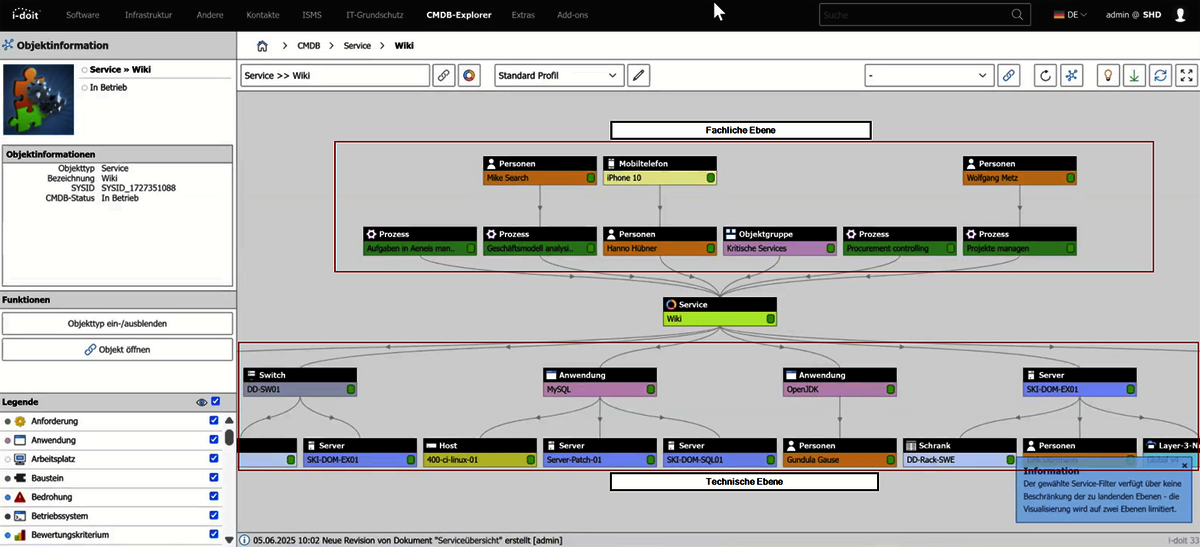Select the Kritische Services Objektgruppe node
Screen dimensions: 1200x547
point(780,240)
